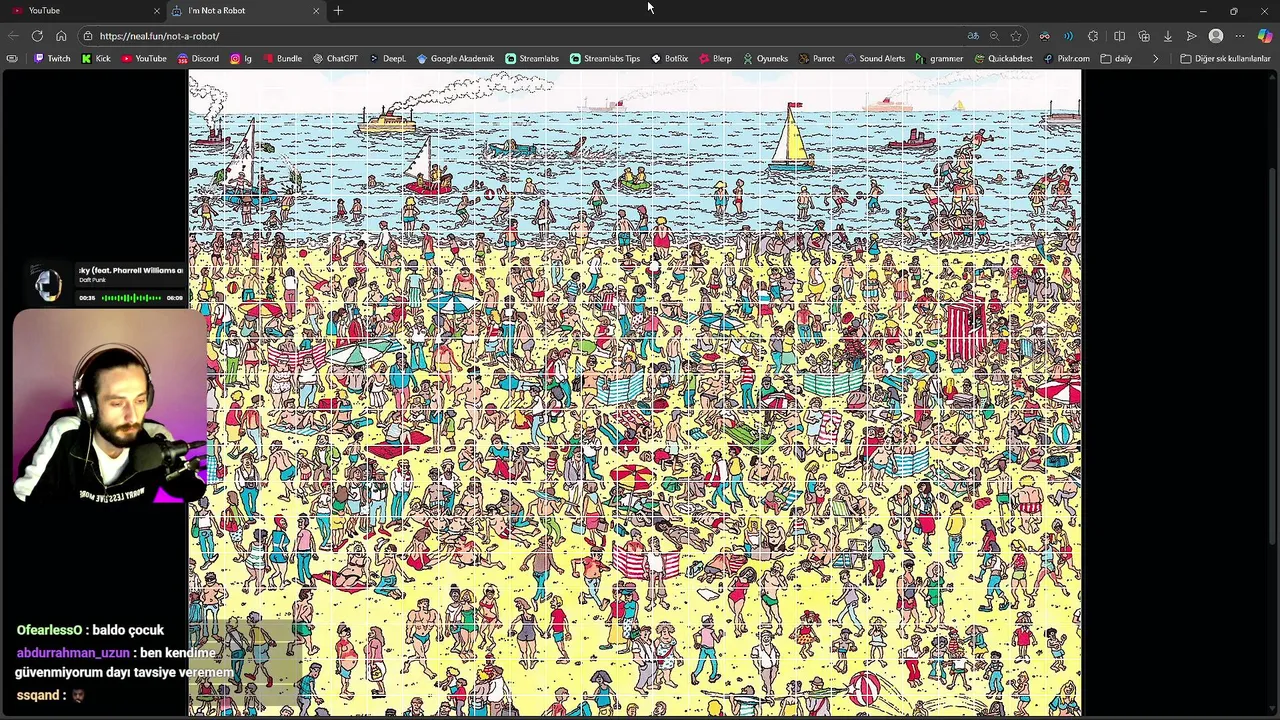Open the Discord bookmark
Screen dimensions: 1280x720
(198, 59)
